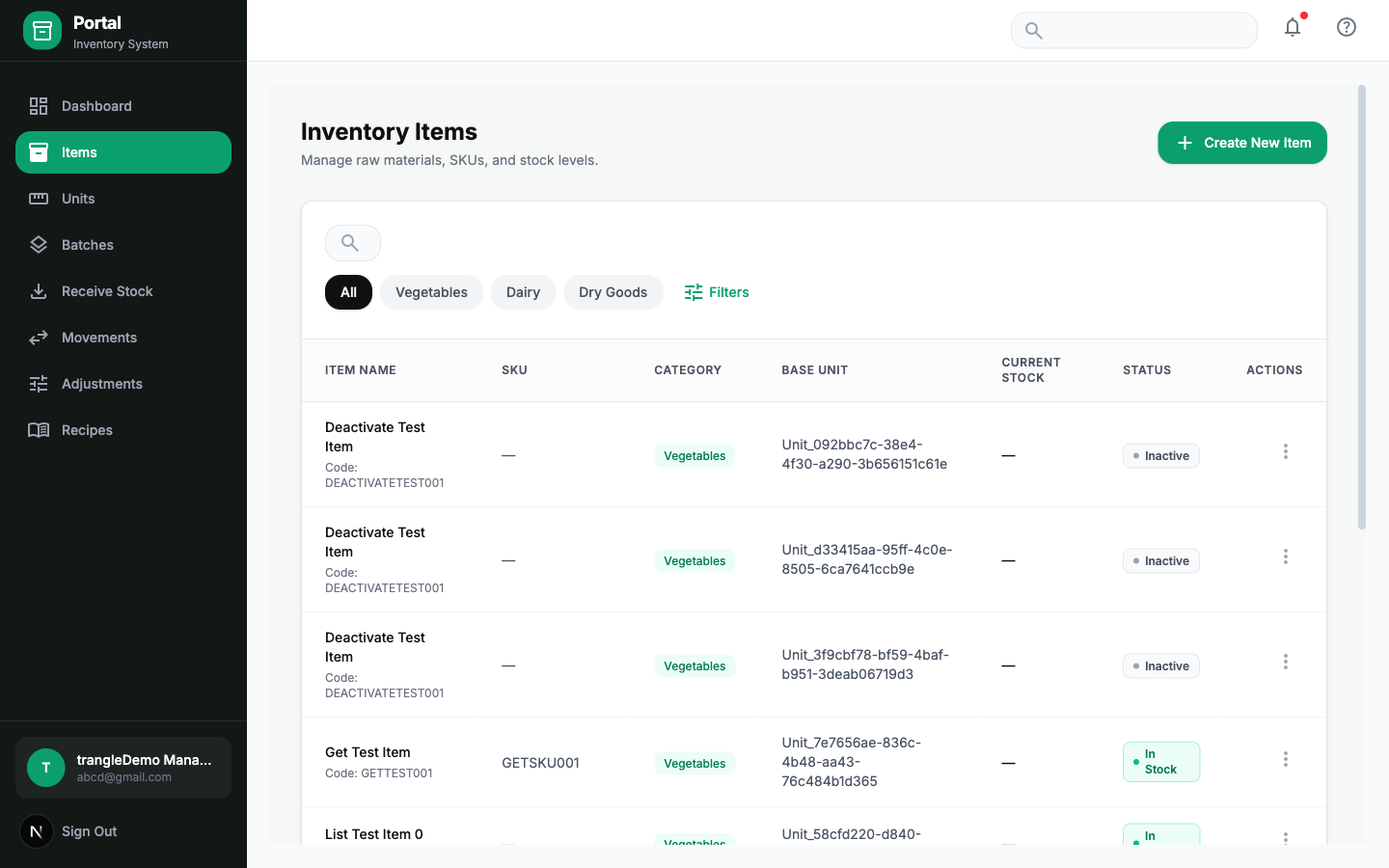1389x868 pixels.
Task: Click Vegetables tag in Get Test Item row
Action: click(694, 763)
